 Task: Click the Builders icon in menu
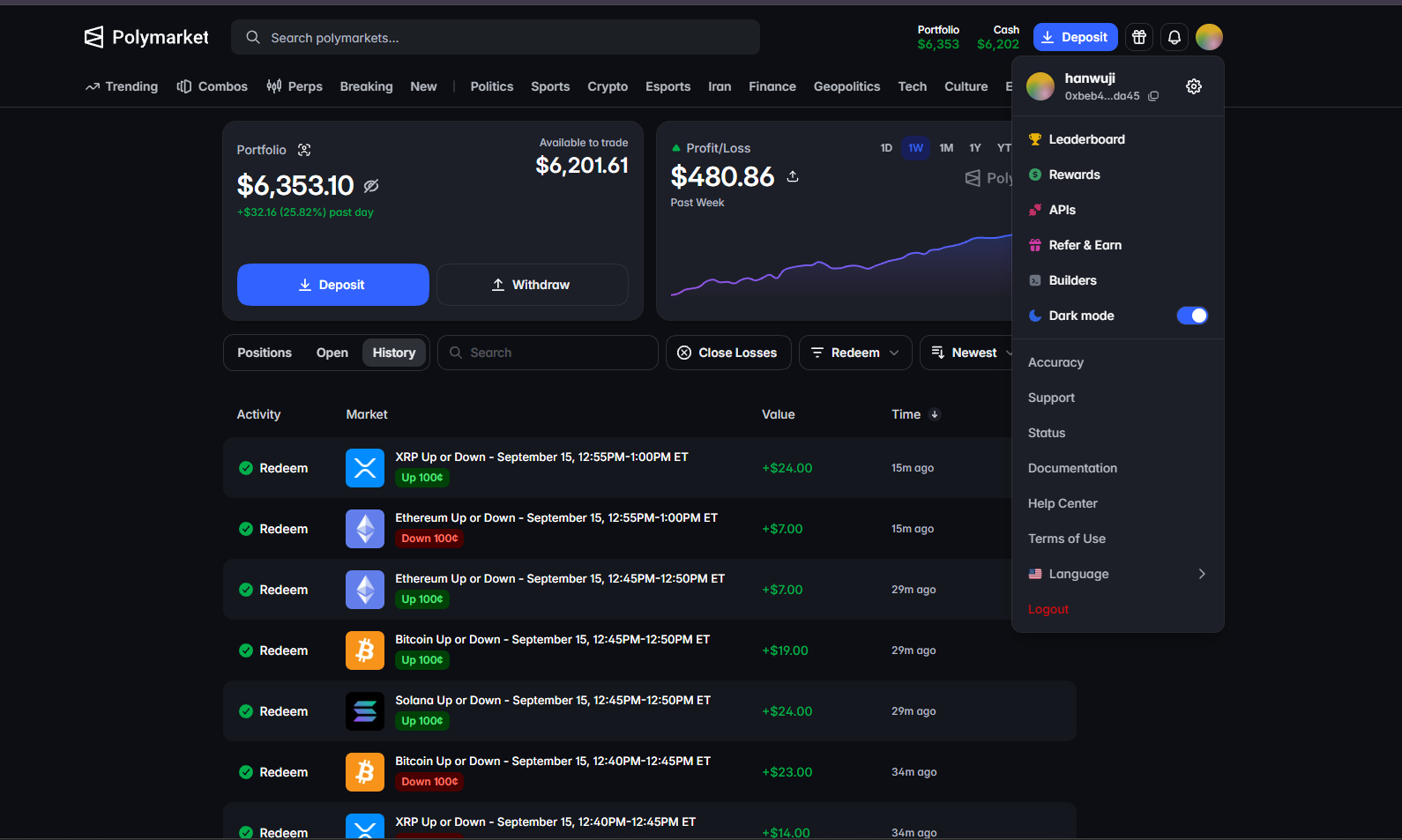(x=1035, y=280)
